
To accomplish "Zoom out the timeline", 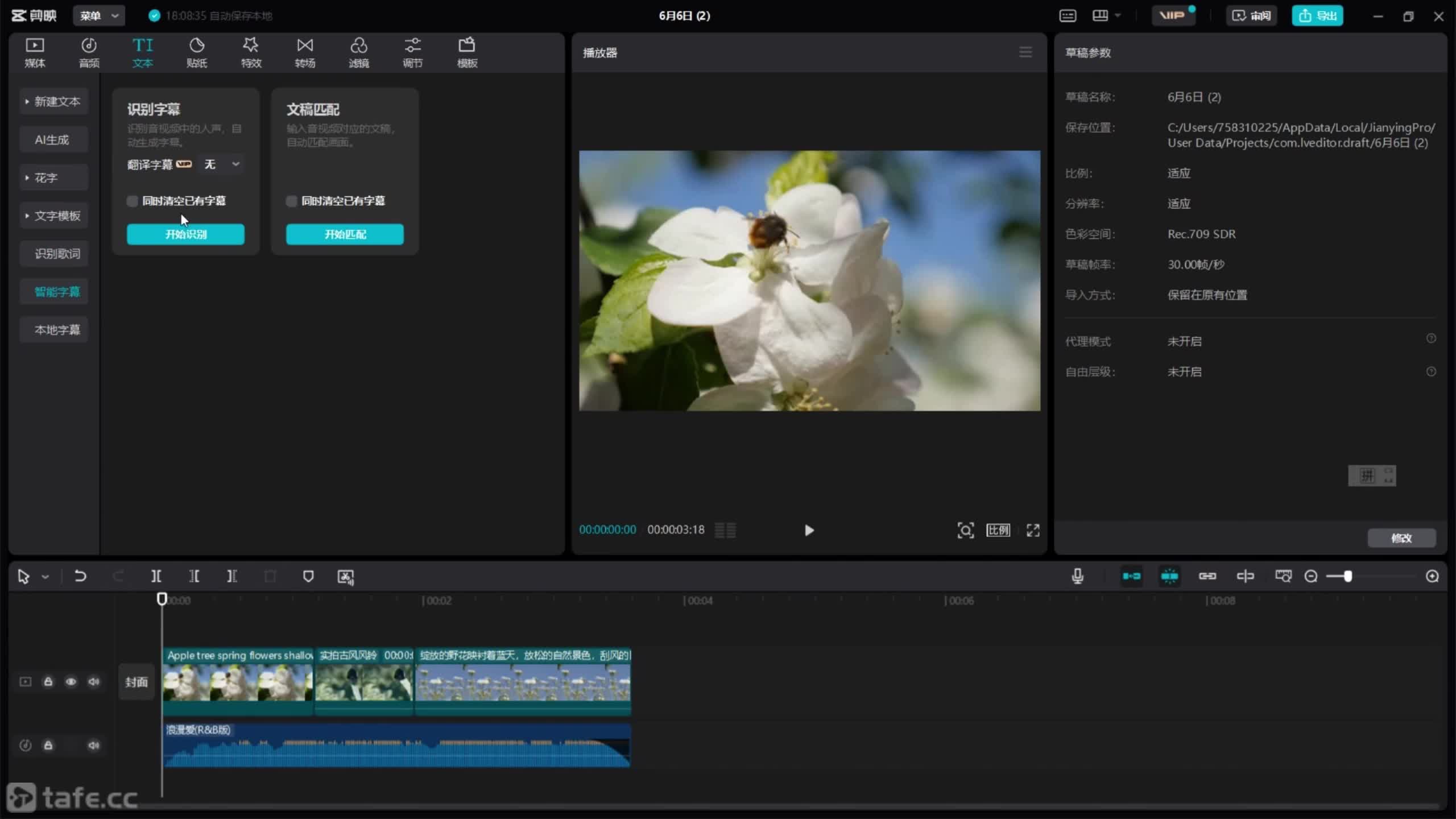I will coord(1310,577).
